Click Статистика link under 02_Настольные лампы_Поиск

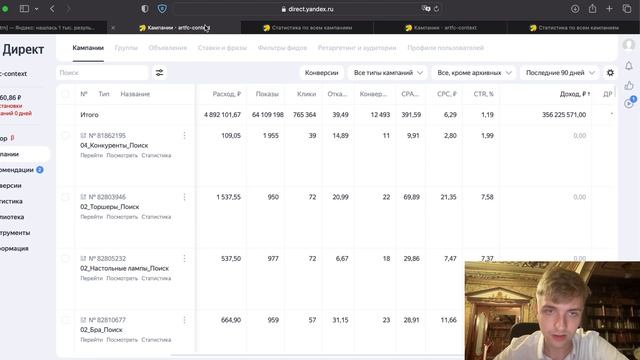(156, 278)
